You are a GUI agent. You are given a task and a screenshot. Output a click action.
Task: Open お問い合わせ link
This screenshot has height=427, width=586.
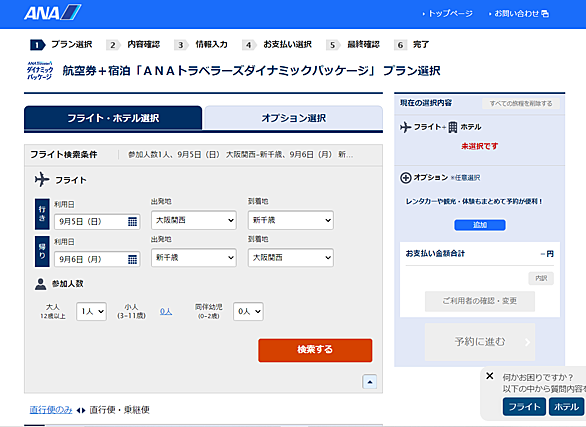pos(516,14)
